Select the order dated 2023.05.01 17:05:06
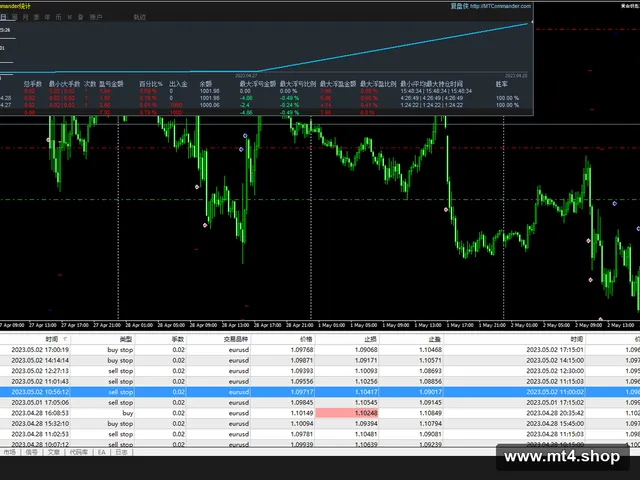Image resolution: width=640 pixels, height=480 pixels. [x=320, y=403]
